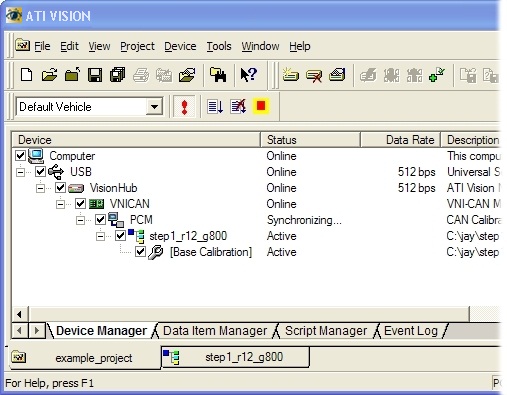507x395 pixels.
Task: Click the download list arrow icon
Action: coord(215,107)
